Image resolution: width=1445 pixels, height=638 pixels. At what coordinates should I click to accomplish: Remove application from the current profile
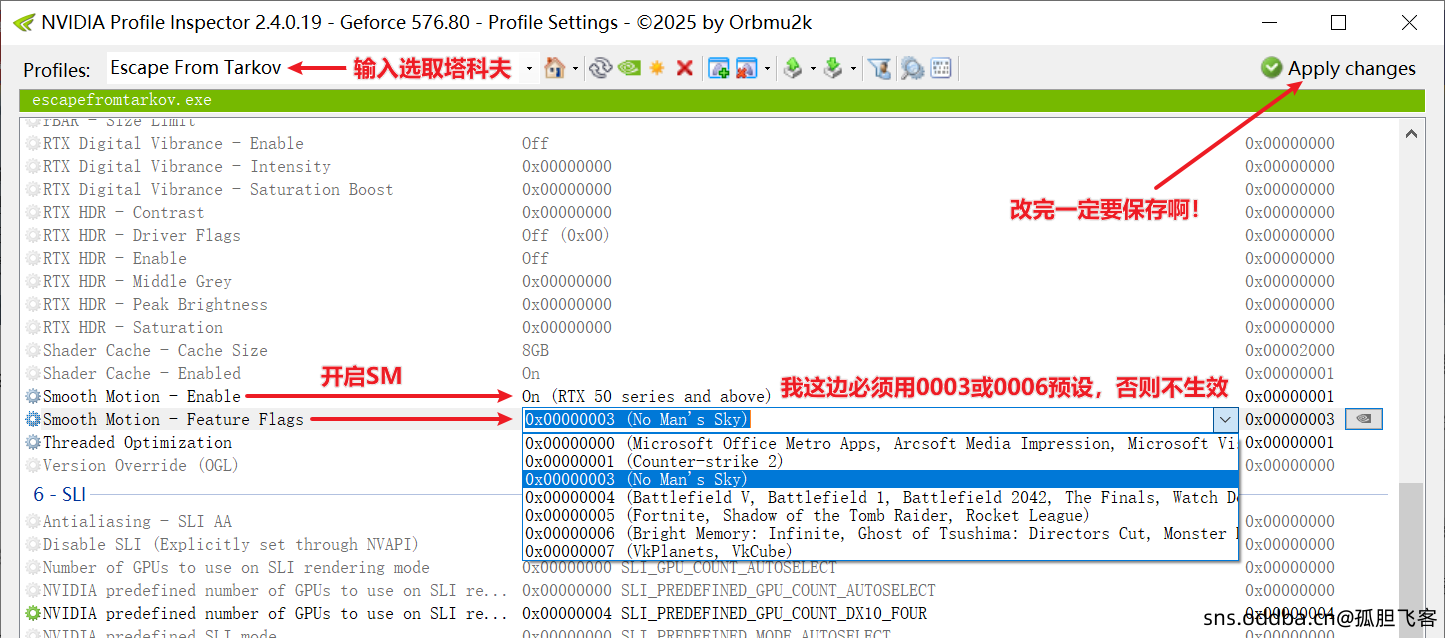(746, 68)
